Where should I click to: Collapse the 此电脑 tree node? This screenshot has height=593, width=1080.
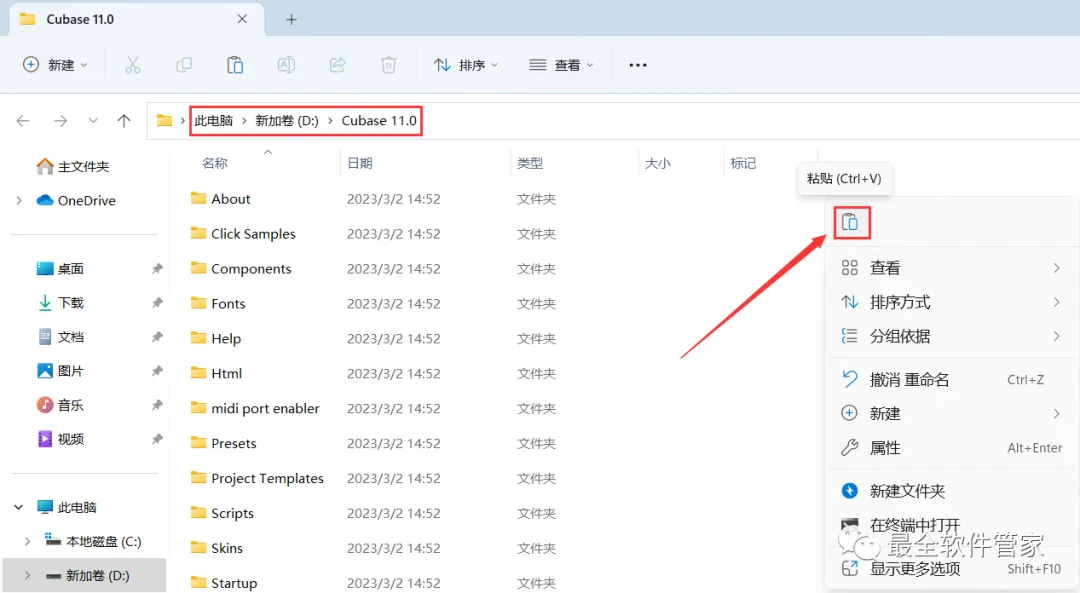(x=19, y=508)
